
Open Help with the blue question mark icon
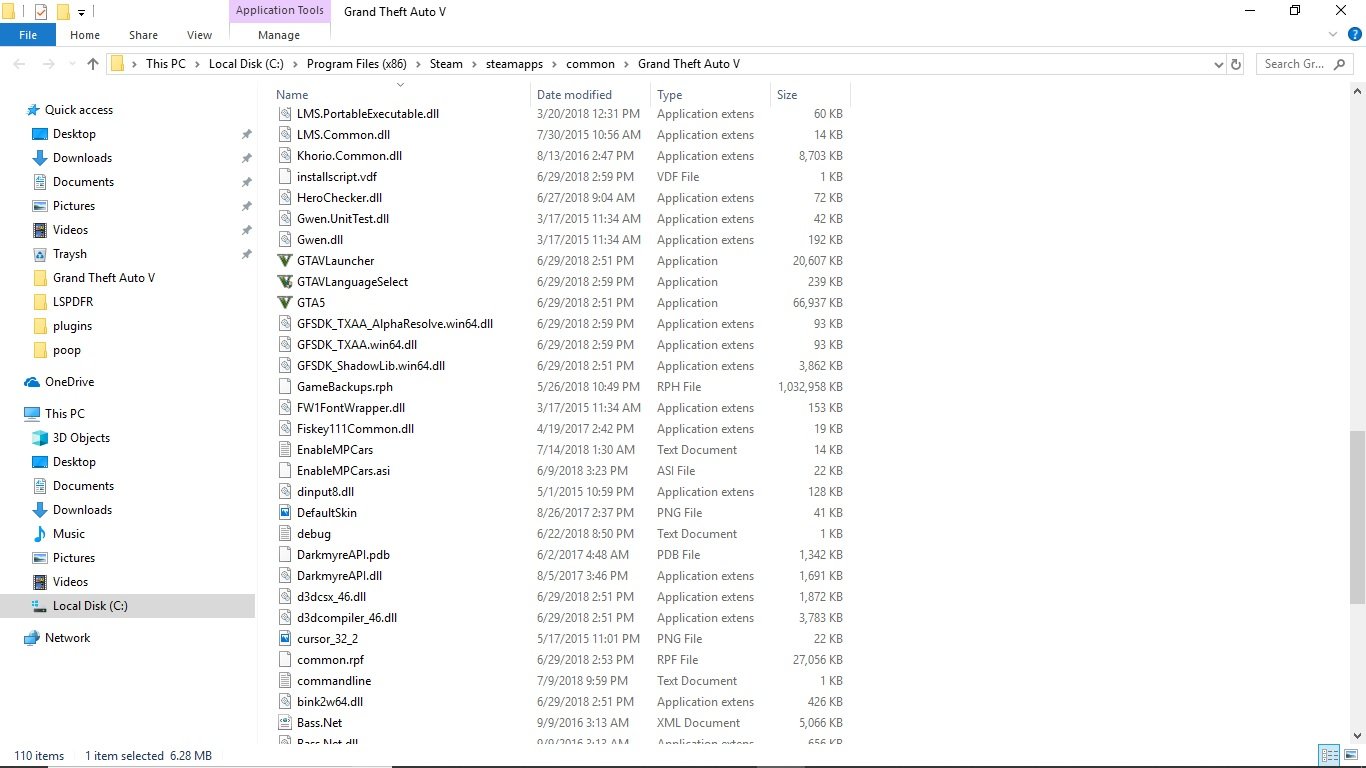1355,34
